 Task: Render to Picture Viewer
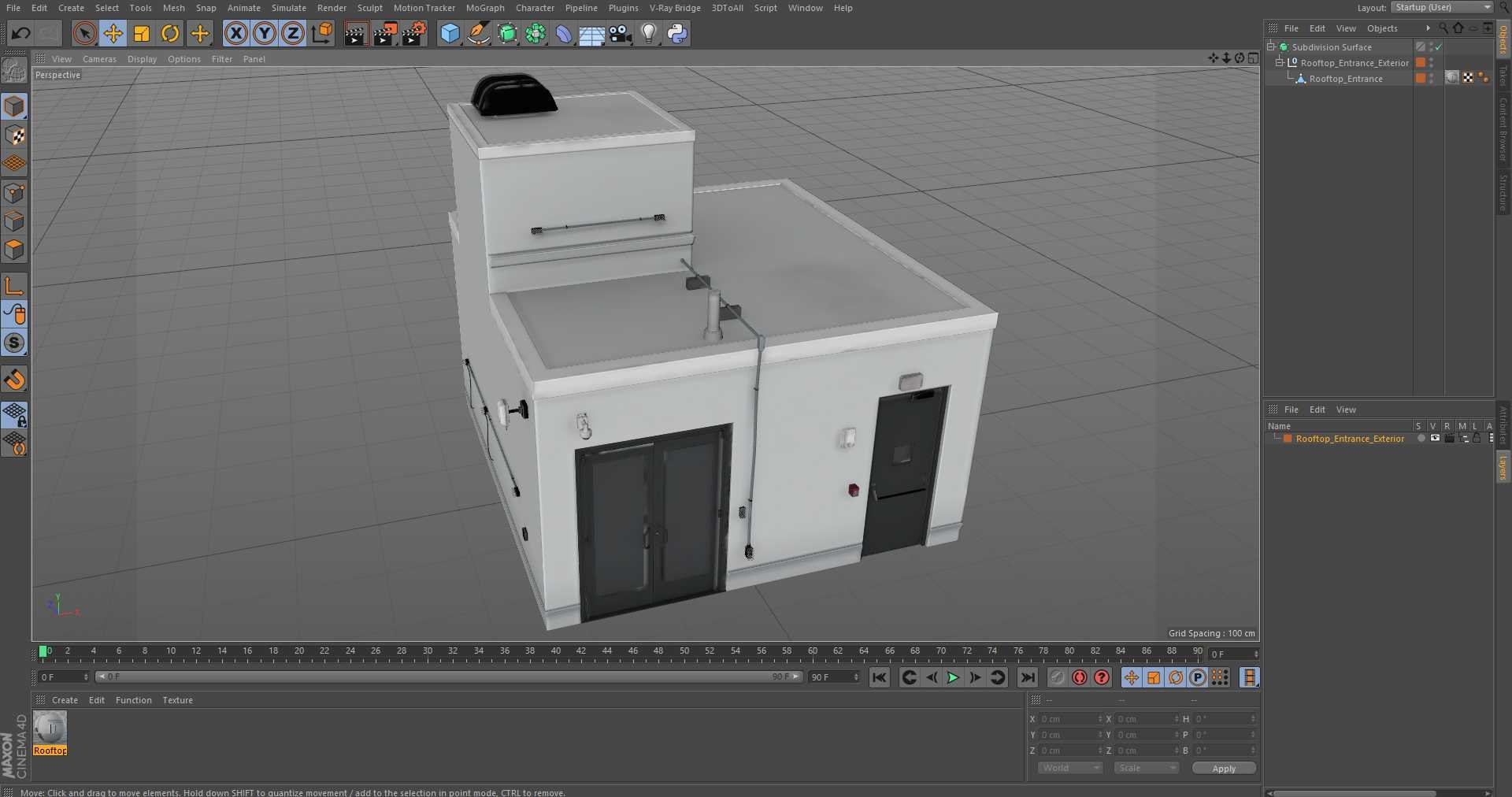385,33
